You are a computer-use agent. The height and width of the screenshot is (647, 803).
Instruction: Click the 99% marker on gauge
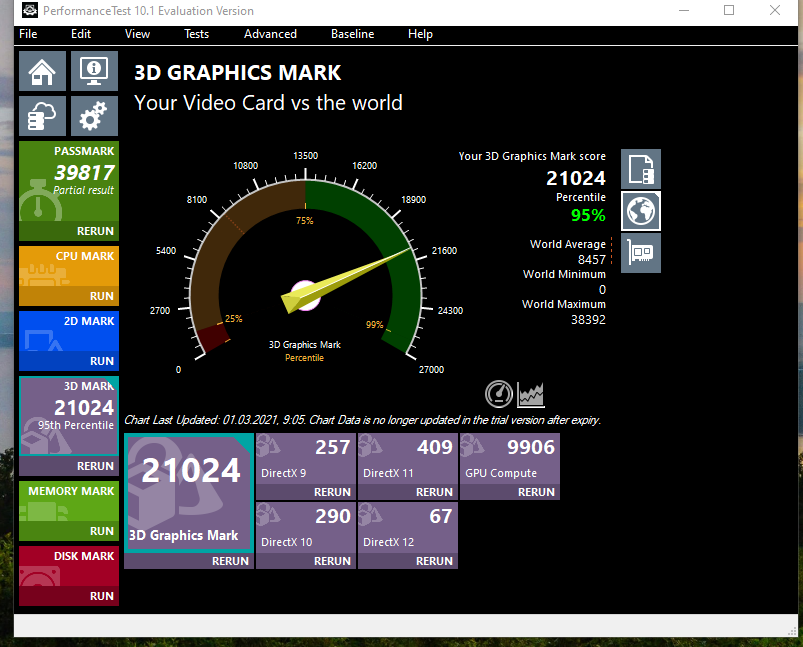pos(374,324)
